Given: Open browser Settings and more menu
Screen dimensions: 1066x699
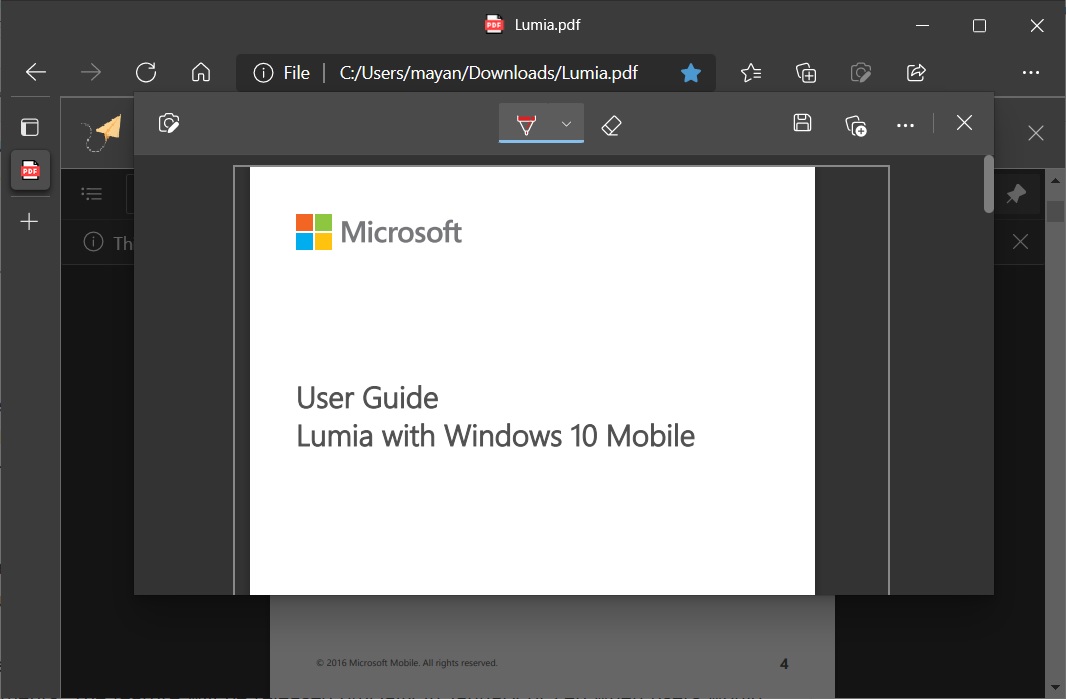Looking at the screenshot, I should (x=1031, y=73).
